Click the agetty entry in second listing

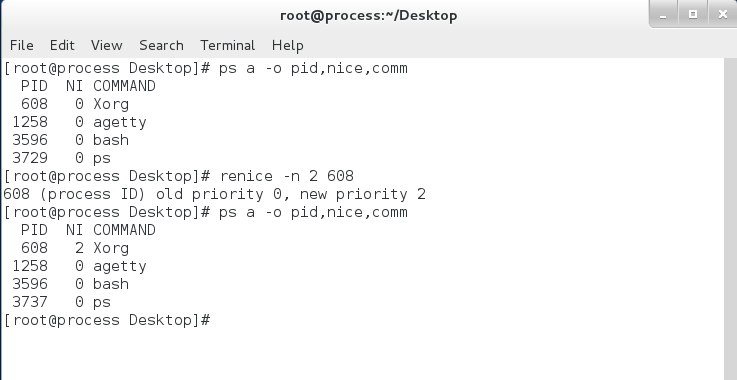pos(120,267)
